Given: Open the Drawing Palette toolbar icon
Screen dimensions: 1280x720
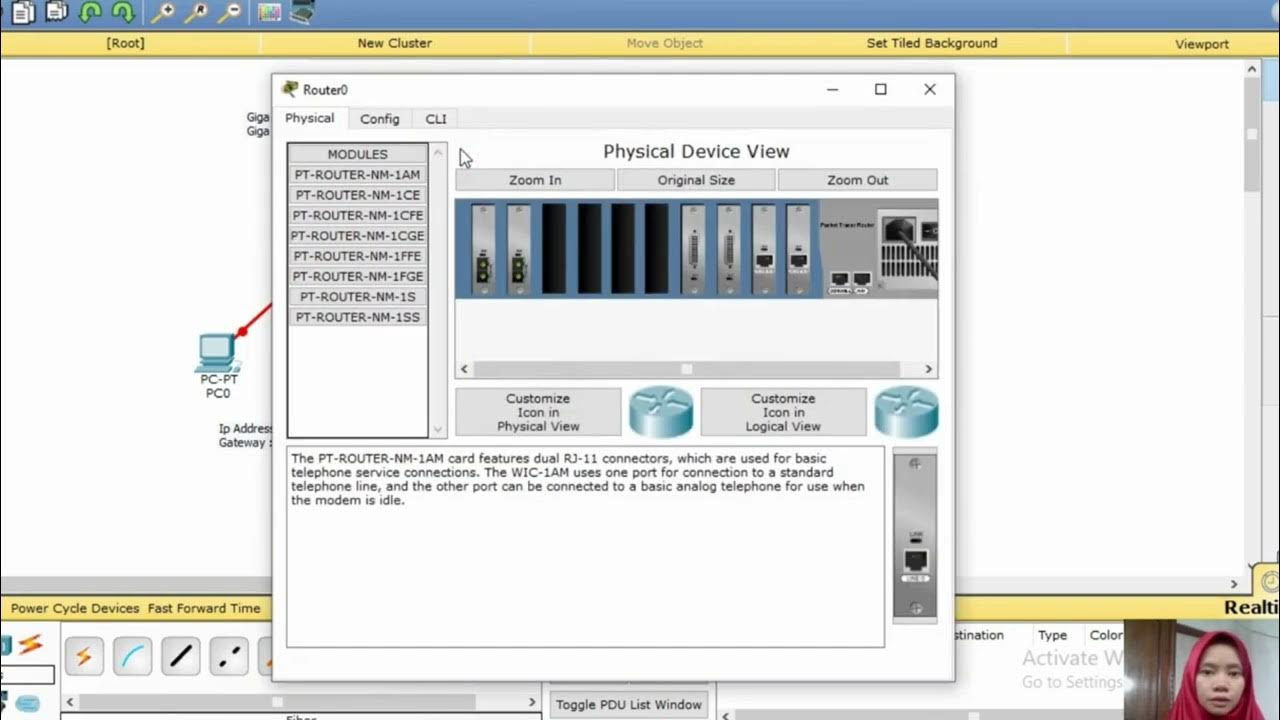Looking at the screenshot, I should click(x=269, y=12).
